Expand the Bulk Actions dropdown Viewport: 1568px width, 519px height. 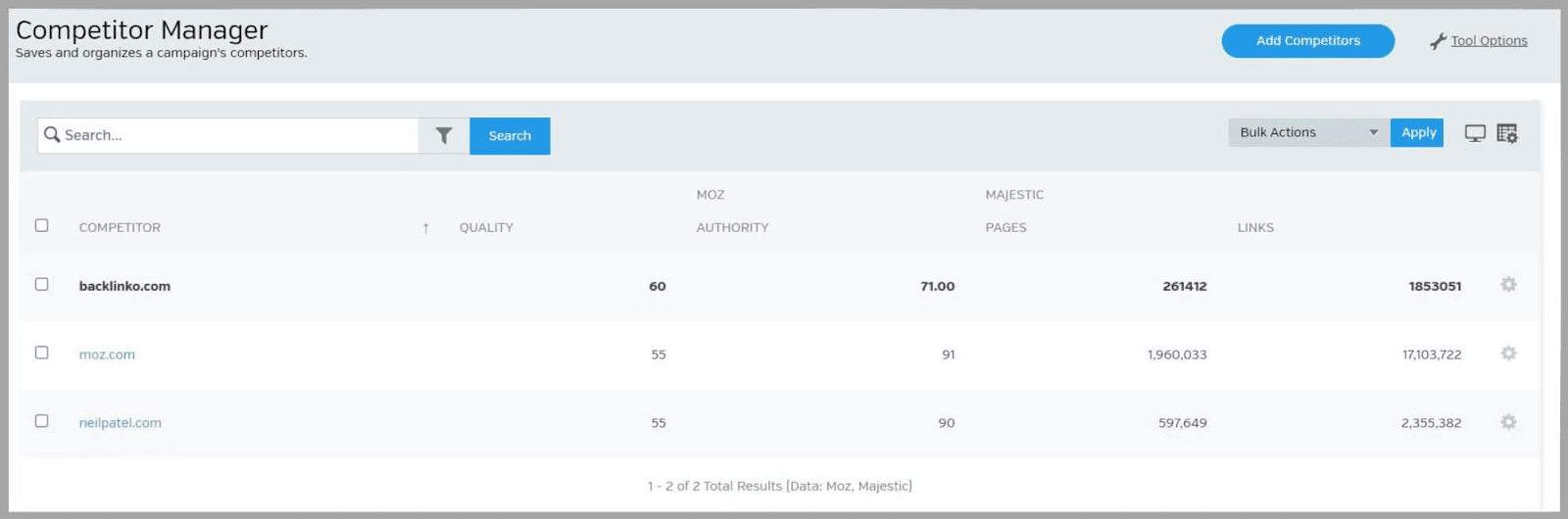[x=1308, y=133]
